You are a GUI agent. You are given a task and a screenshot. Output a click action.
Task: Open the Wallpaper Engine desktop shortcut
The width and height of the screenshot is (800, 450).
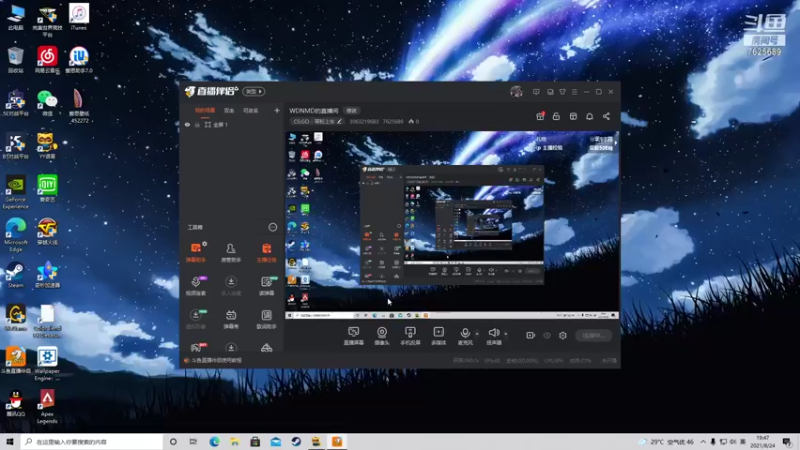[47, 363]
